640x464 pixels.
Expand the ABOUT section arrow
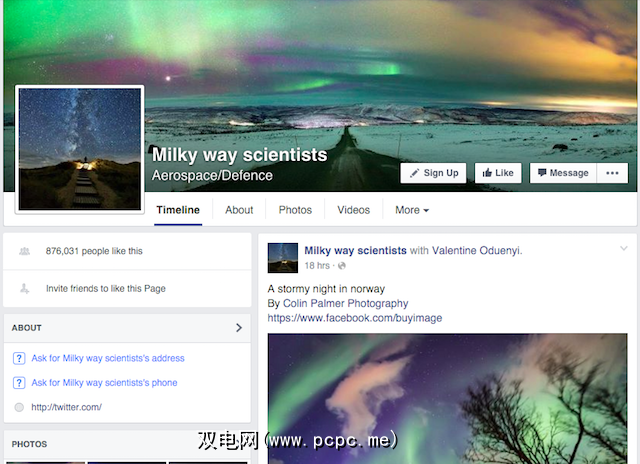click(x=239, y=328)
